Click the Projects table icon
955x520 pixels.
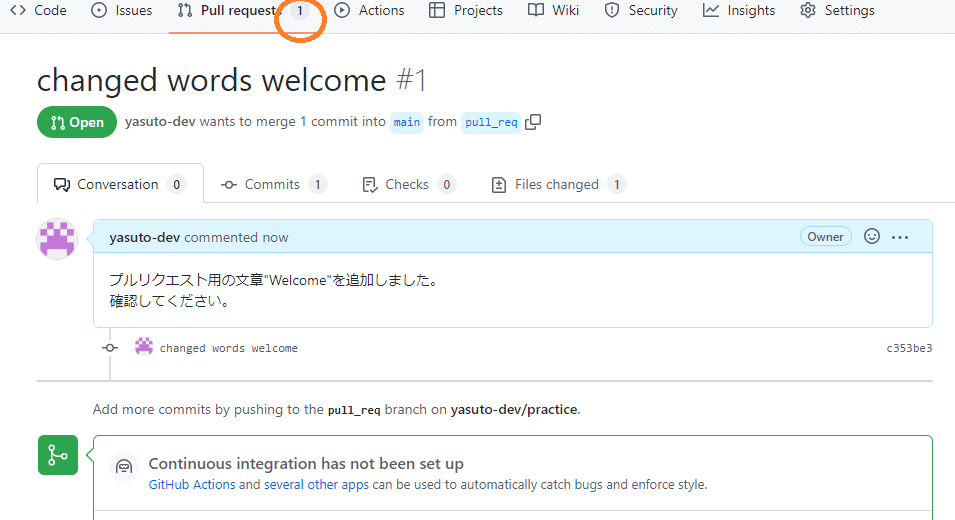click(x=437, y=10)
